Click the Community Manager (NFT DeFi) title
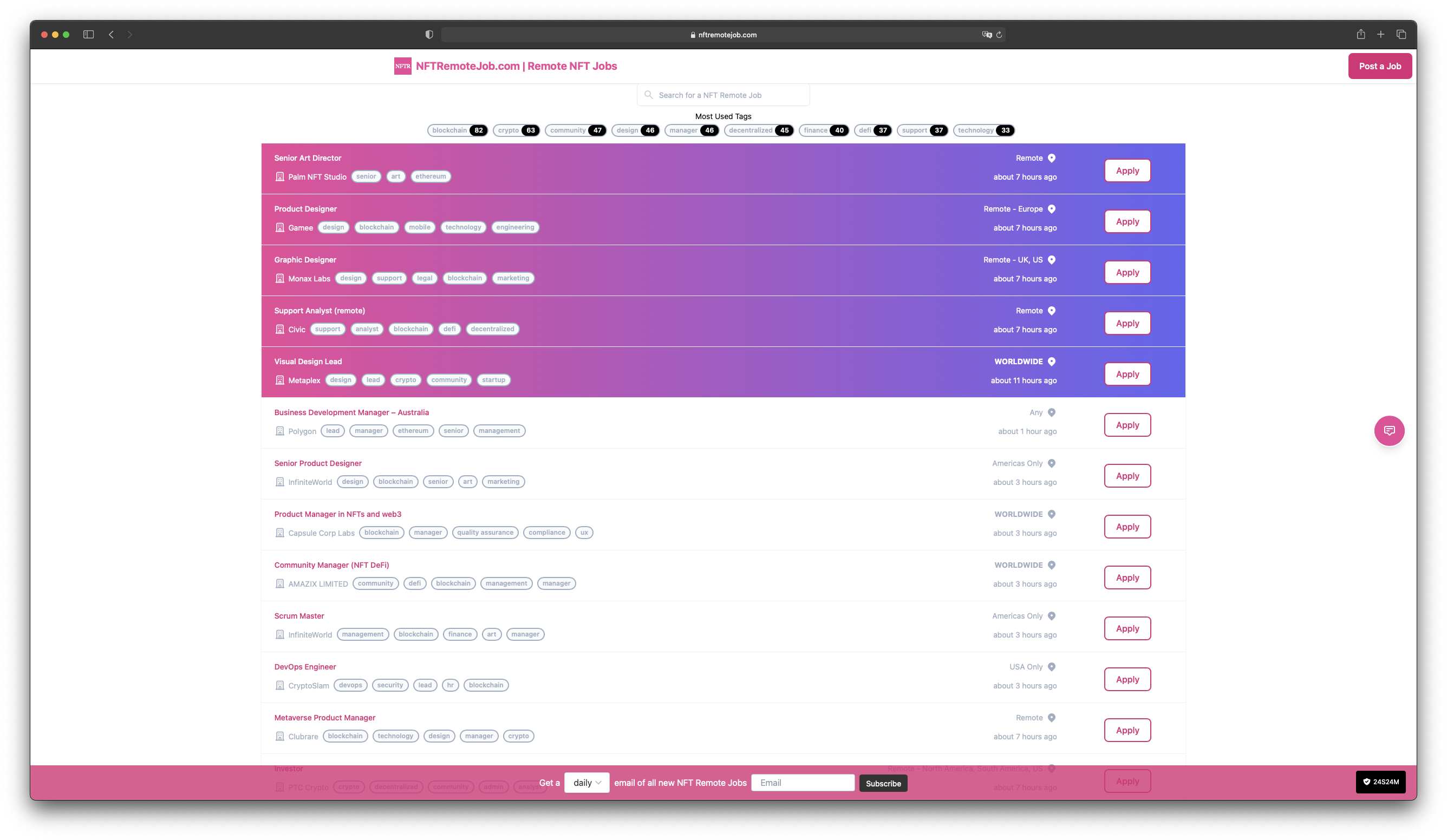1447x840 pixels. 331,565
